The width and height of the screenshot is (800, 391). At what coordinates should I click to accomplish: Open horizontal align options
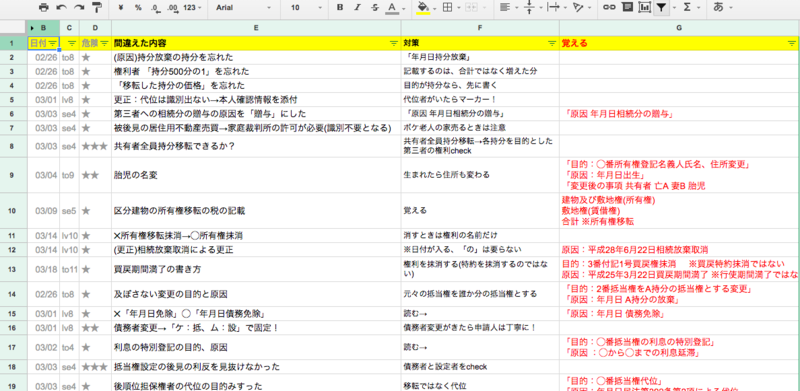(x=505, y=8)
